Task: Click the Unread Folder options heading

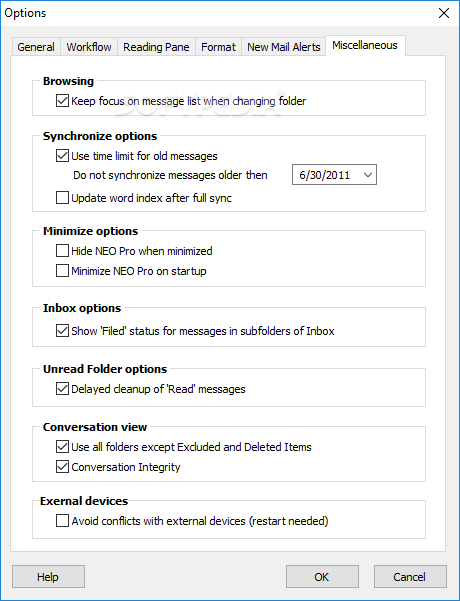Action: click(105, 369)
